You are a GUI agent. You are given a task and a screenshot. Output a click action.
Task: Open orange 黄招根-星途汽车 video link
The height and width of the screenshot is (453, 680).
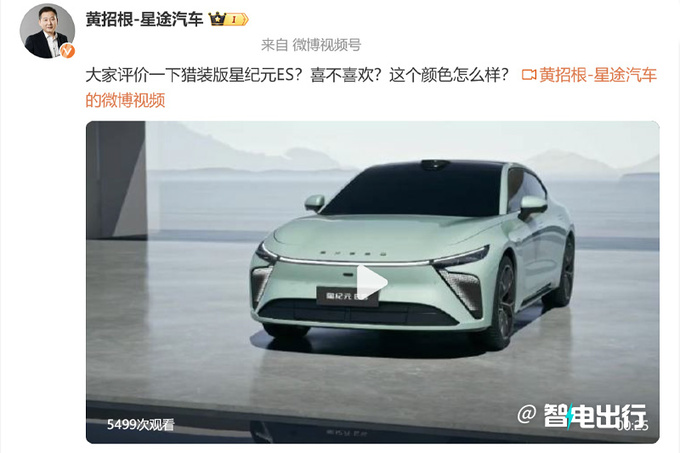click(598, 75)
